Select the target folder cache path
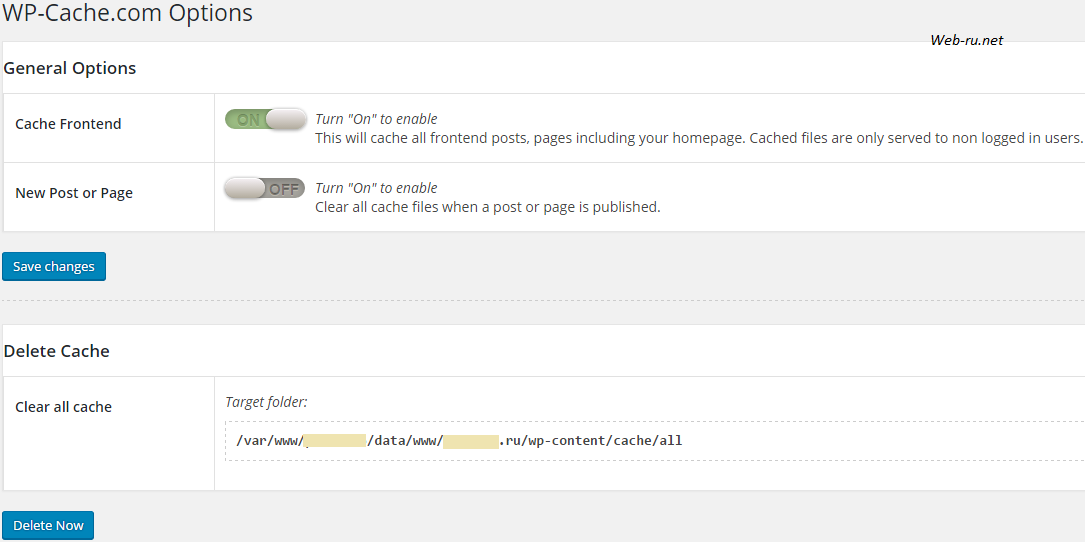1085x542 pixels. tap(459, 440)
